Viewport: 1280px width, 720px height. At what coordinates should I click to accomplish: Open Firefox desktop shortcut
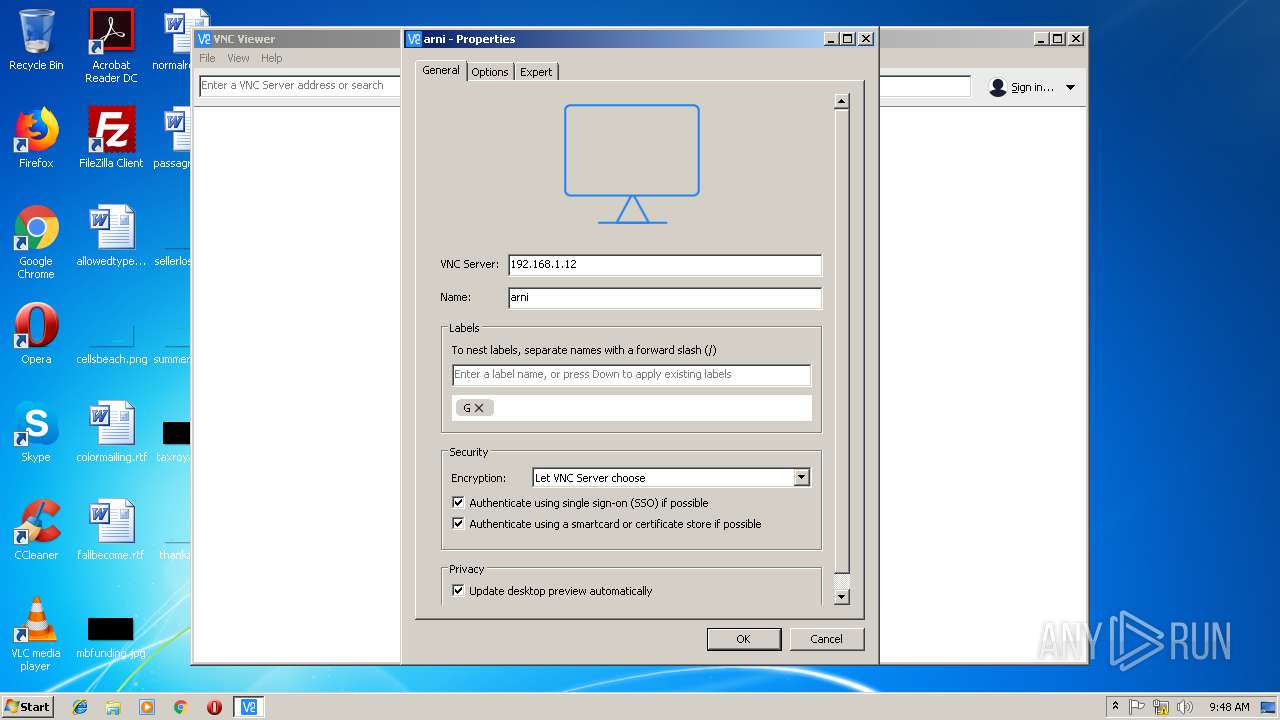36,138
